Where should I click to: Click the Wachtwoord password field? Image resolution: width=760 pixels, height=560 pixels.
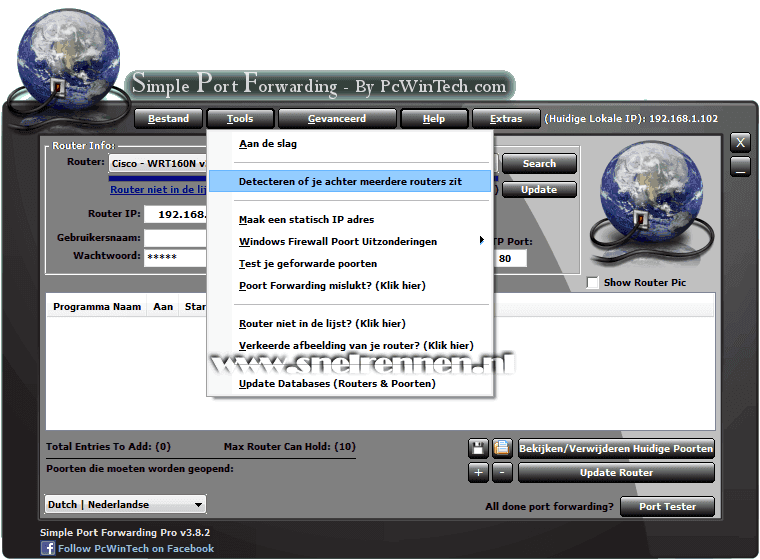point(175,257)
